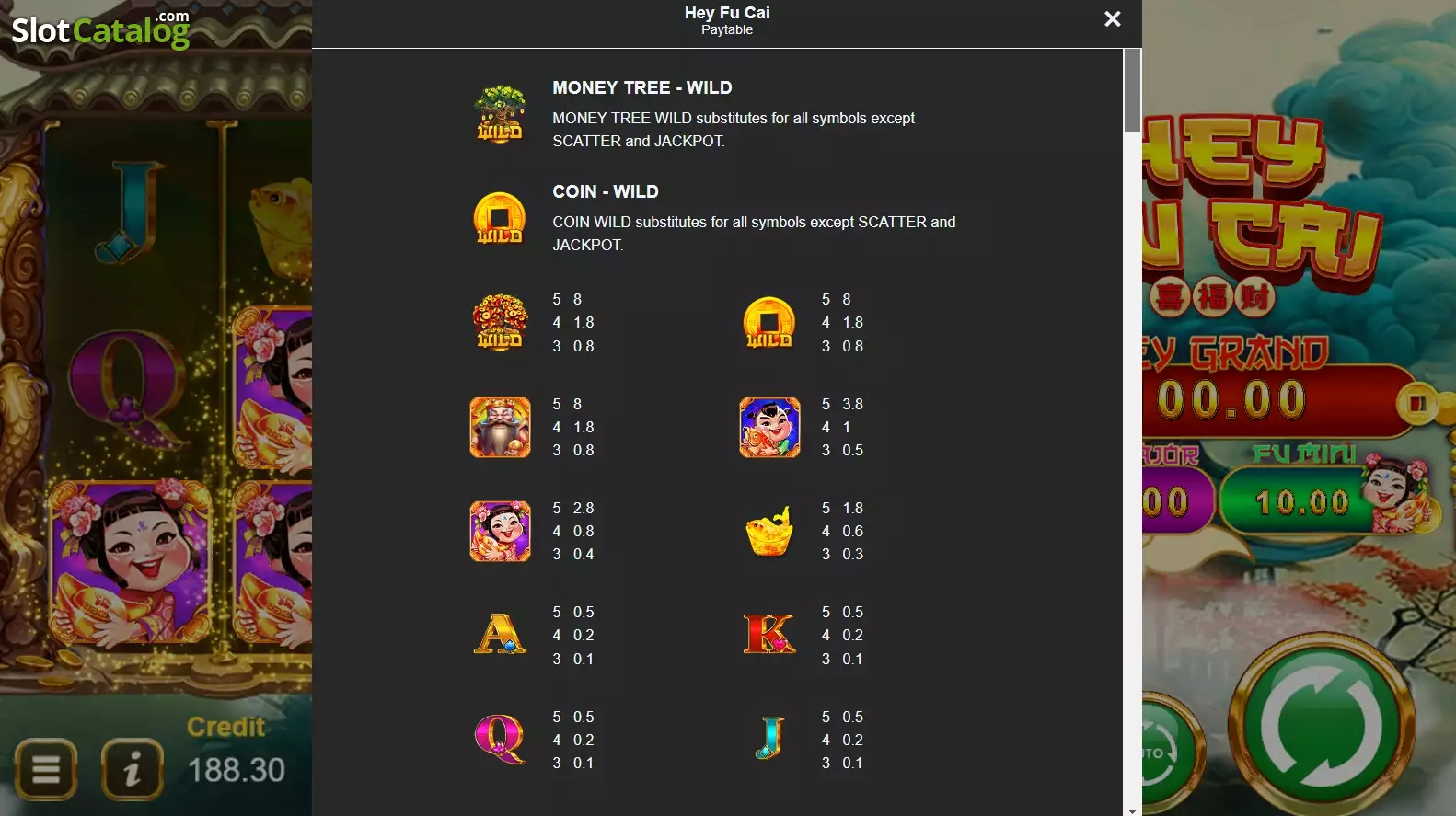Click the Money Tree Wild icon at top

(500, 113)
